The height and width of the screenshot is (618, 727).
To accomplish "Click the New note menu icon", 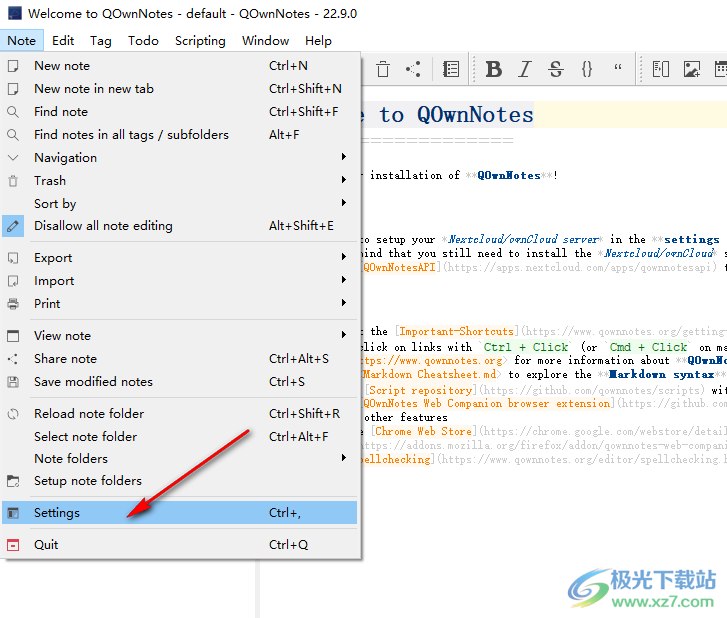I will pyautogui.click(x=13, y=66).
